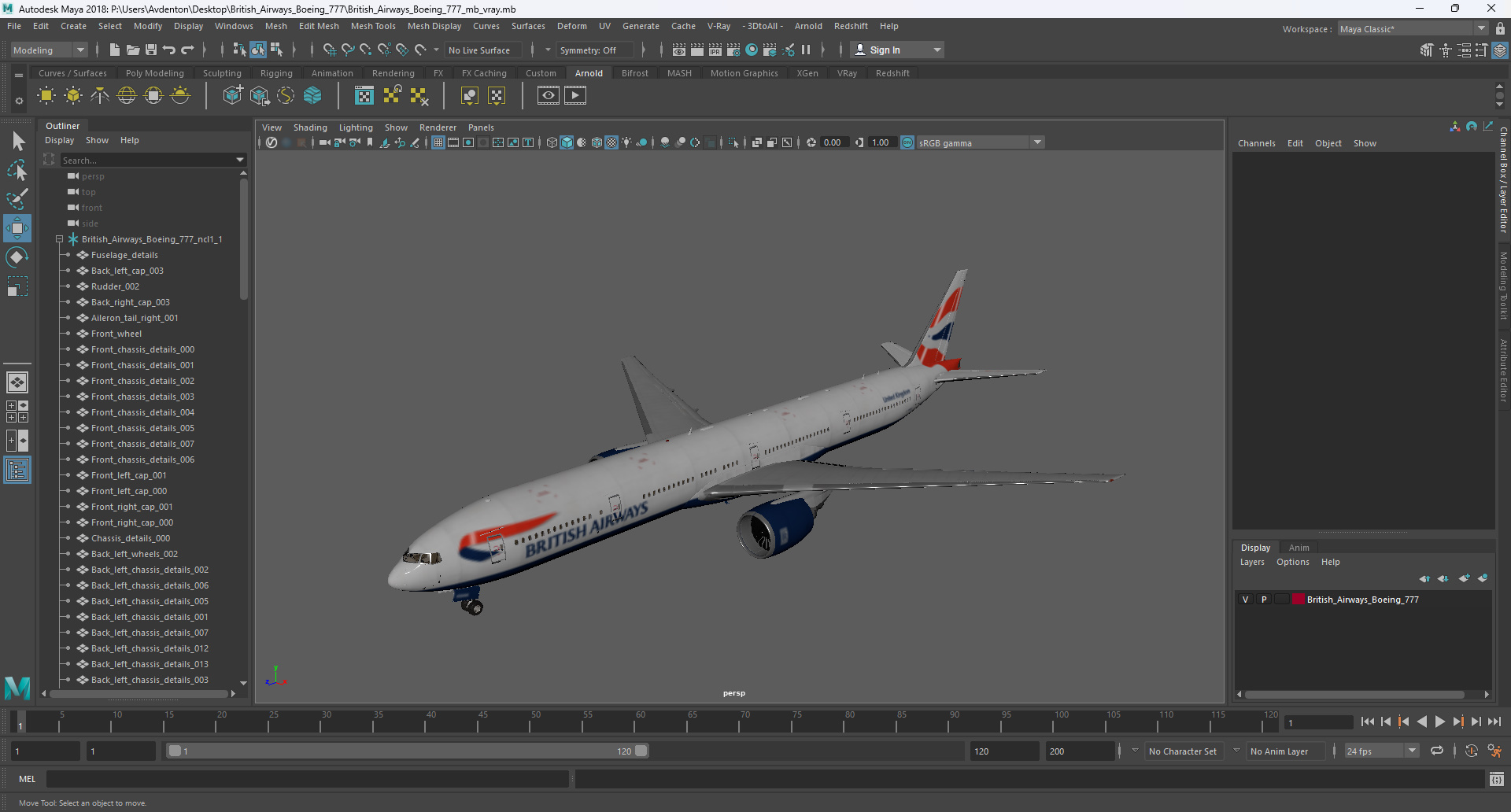Select Rudder_002 in Outliner
1511x812 pixels.
coord(115,286)
